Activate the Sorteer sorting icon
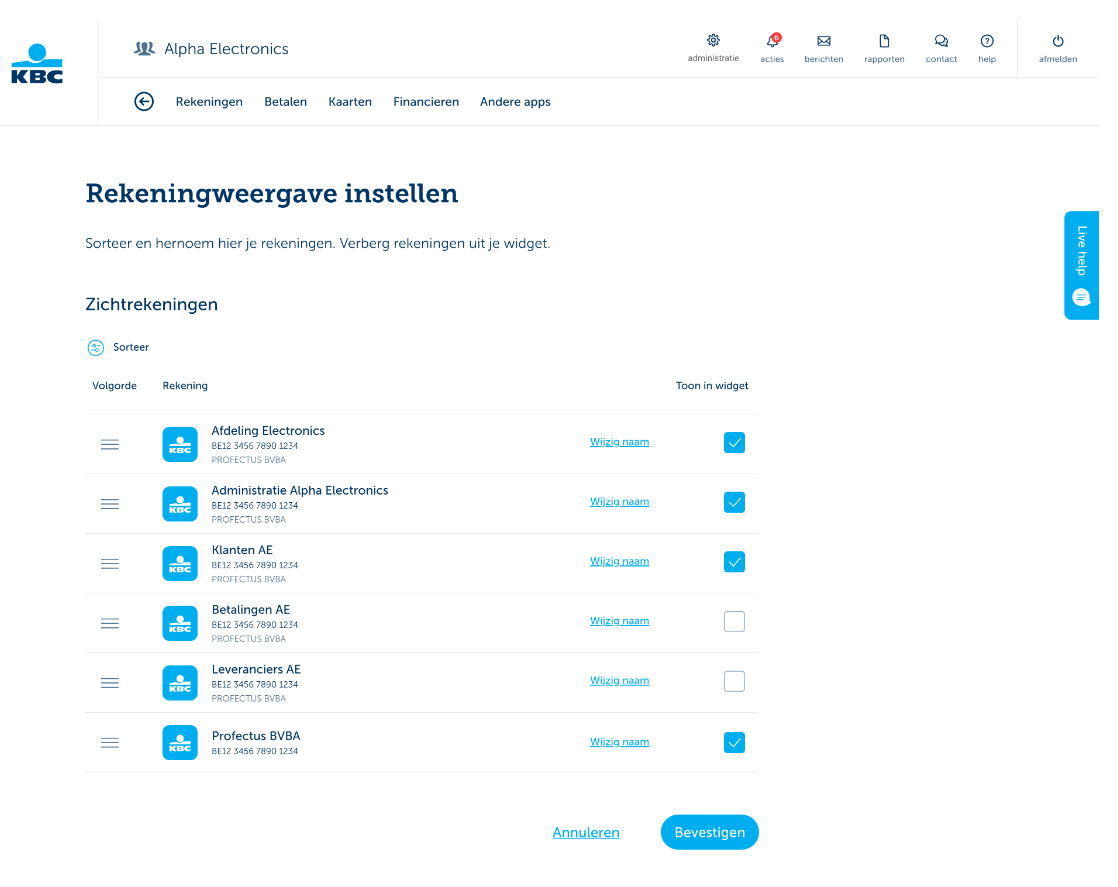The image size is (1118, 887). [95, 347]
